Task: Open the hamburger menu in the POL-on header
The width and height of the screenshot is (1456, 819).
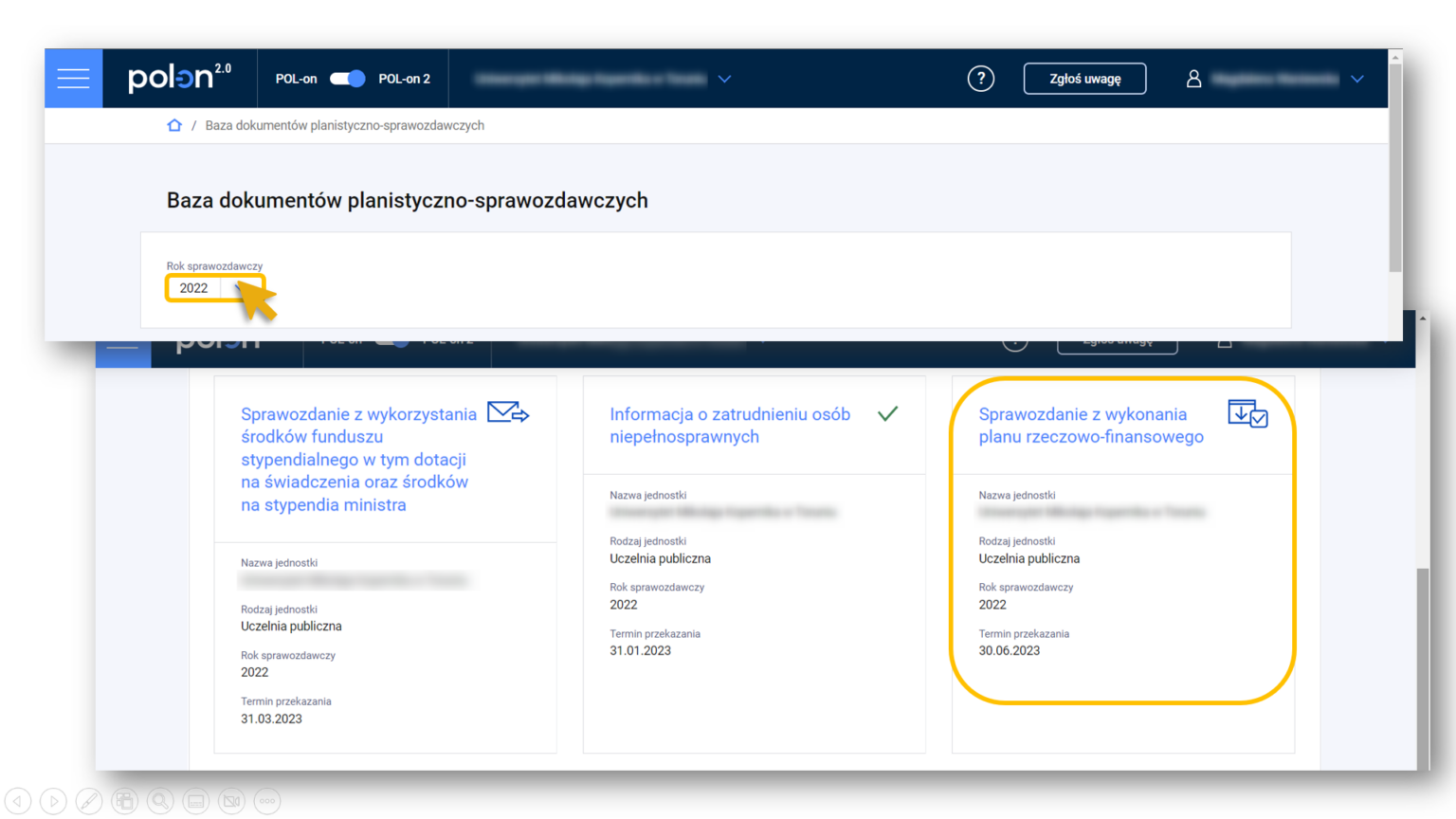Action: coord(73,78)
